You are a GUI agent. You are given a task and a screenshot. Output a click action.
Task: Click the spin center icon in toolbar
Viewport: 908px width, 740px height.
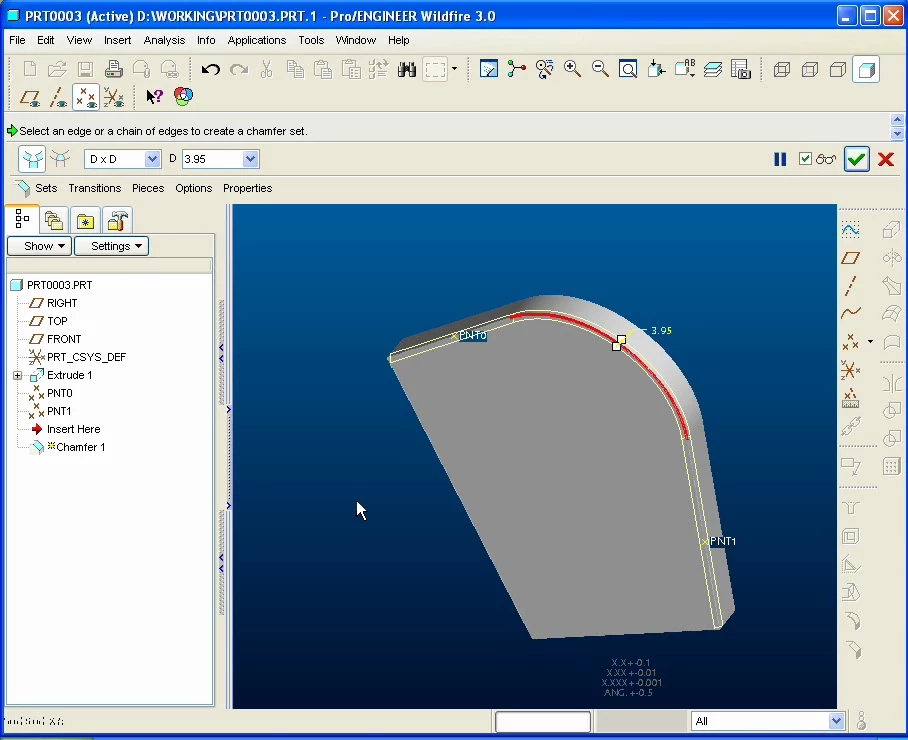(x=517, y=69)
